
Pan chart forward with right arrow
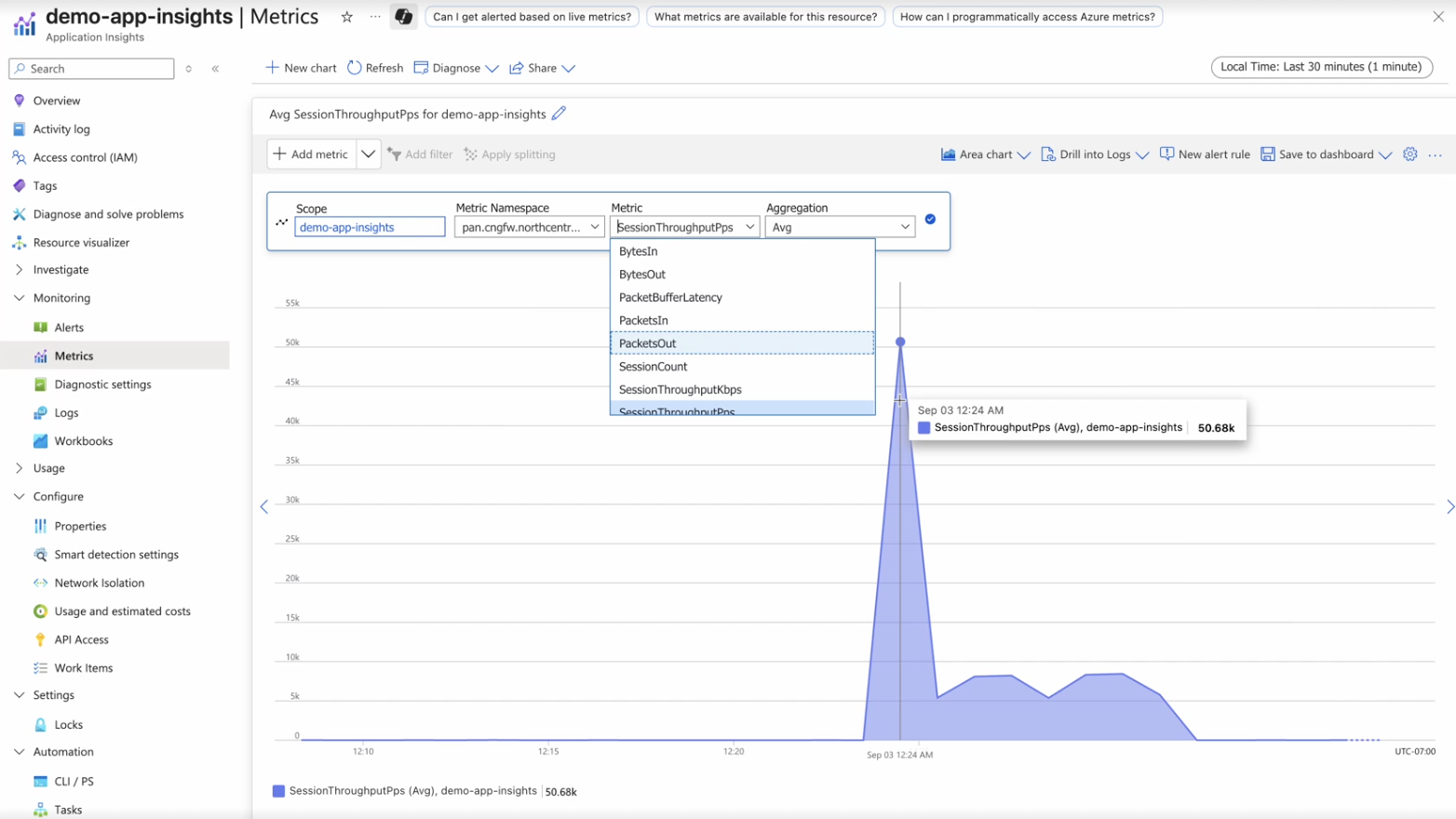click(1449, 507)
